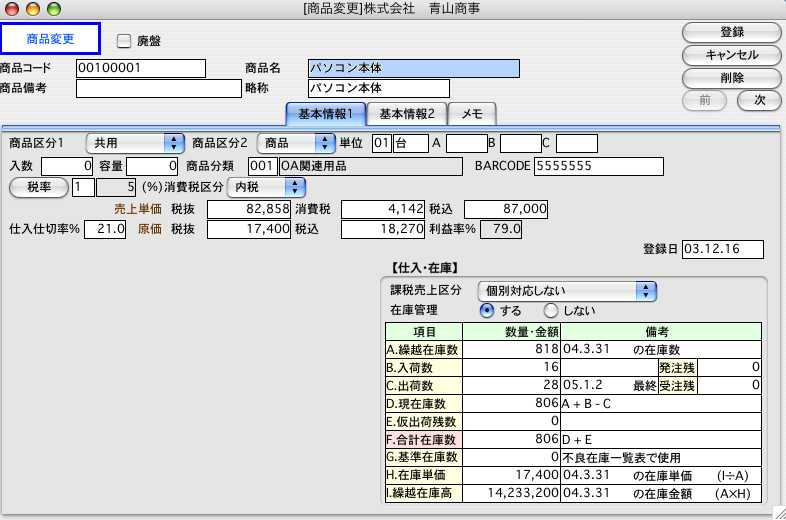Click the 登録 register button

coord(731,33)
